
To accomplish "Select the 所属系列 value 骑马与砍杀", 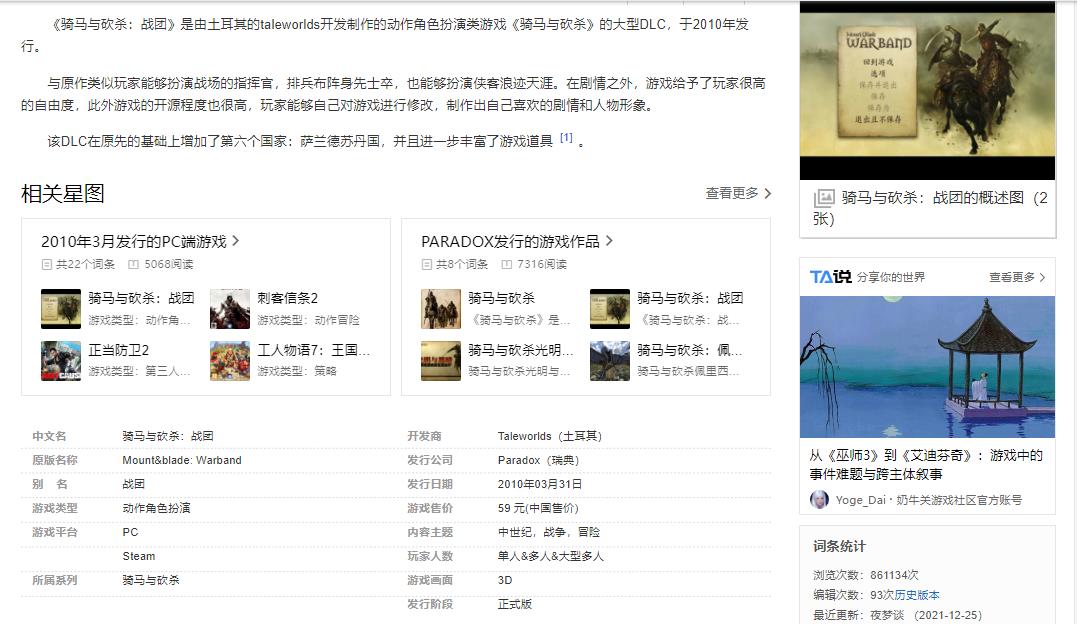I will 151,581.
